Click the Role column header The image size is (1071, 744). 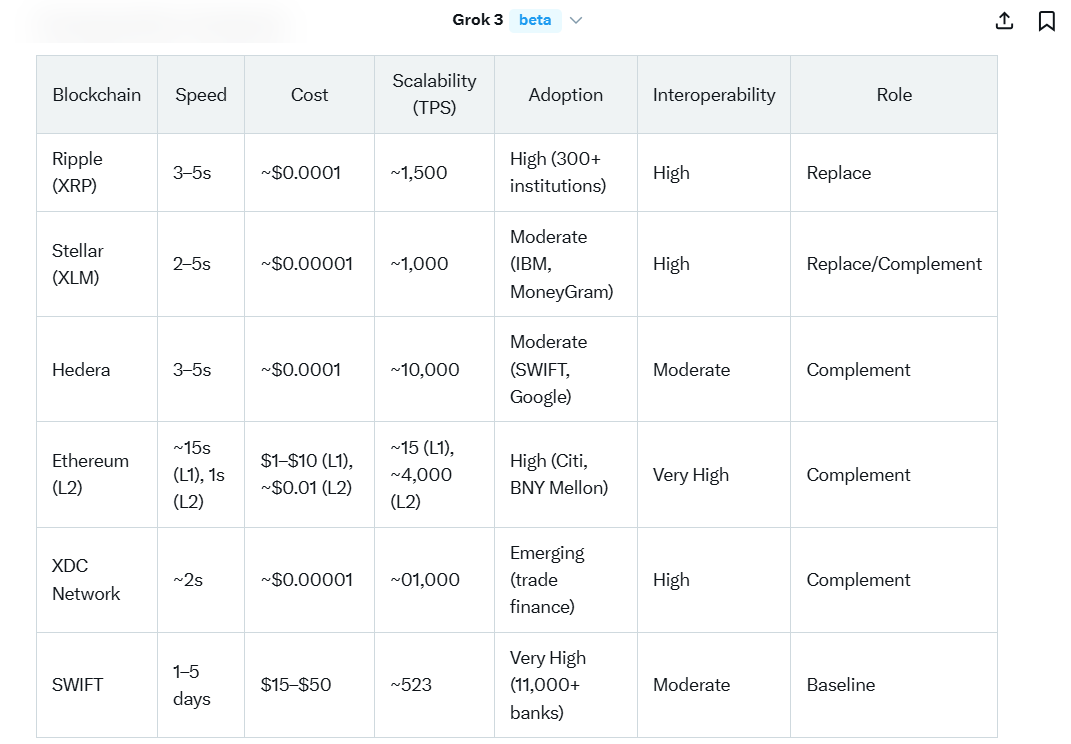pyautogui.click(x=894, y=95)
